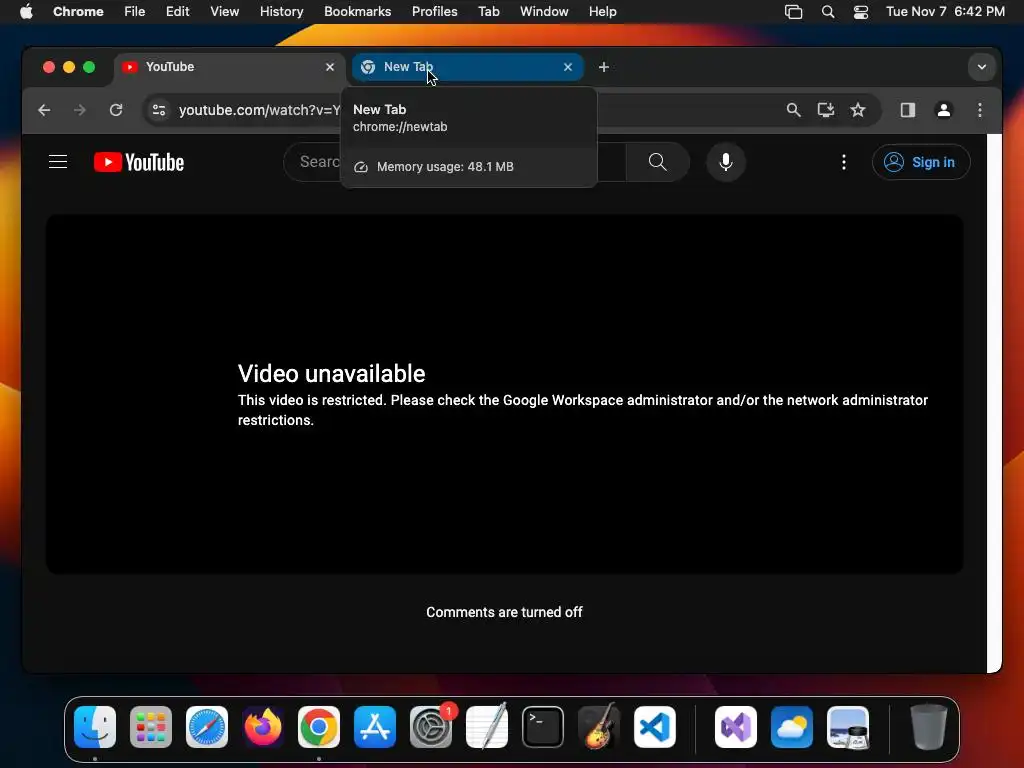Toggle the Chrome side panel
Viewport: 1024px width, 768px height.
(908, 110)
